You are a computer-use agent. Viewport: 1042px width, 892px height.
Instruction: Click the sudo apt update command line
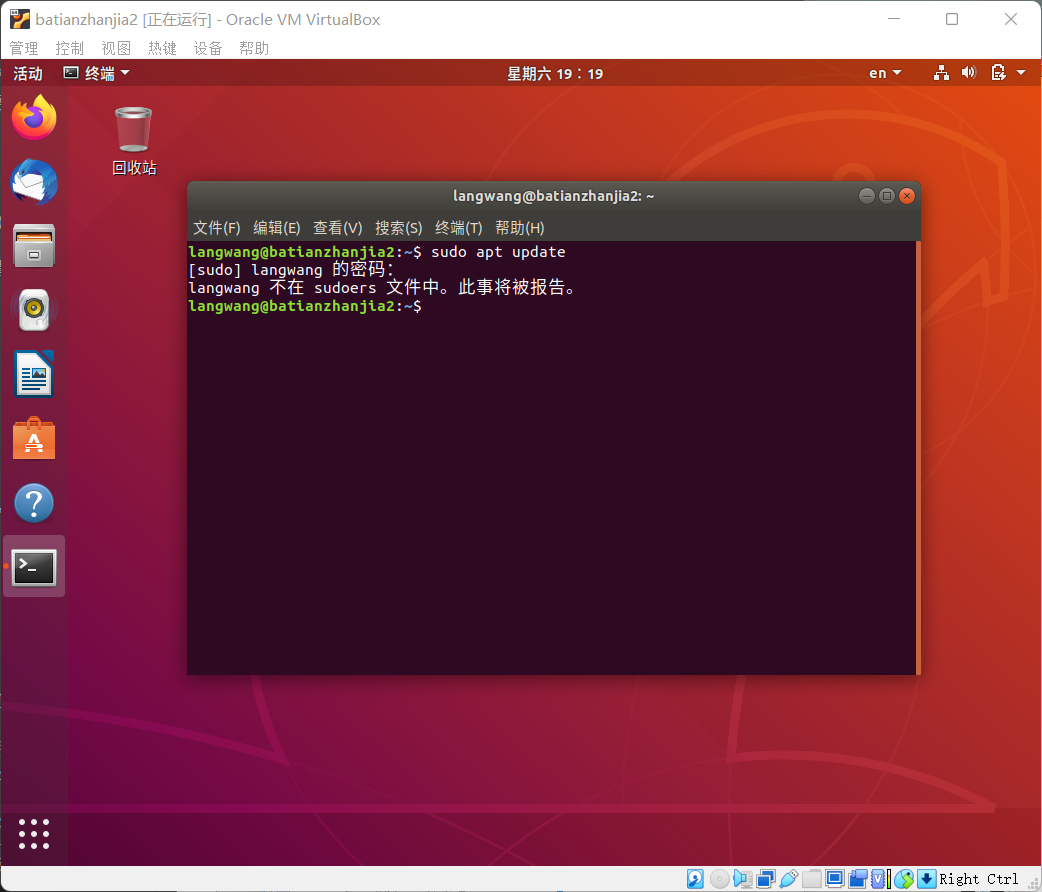(x=377, y=252)
